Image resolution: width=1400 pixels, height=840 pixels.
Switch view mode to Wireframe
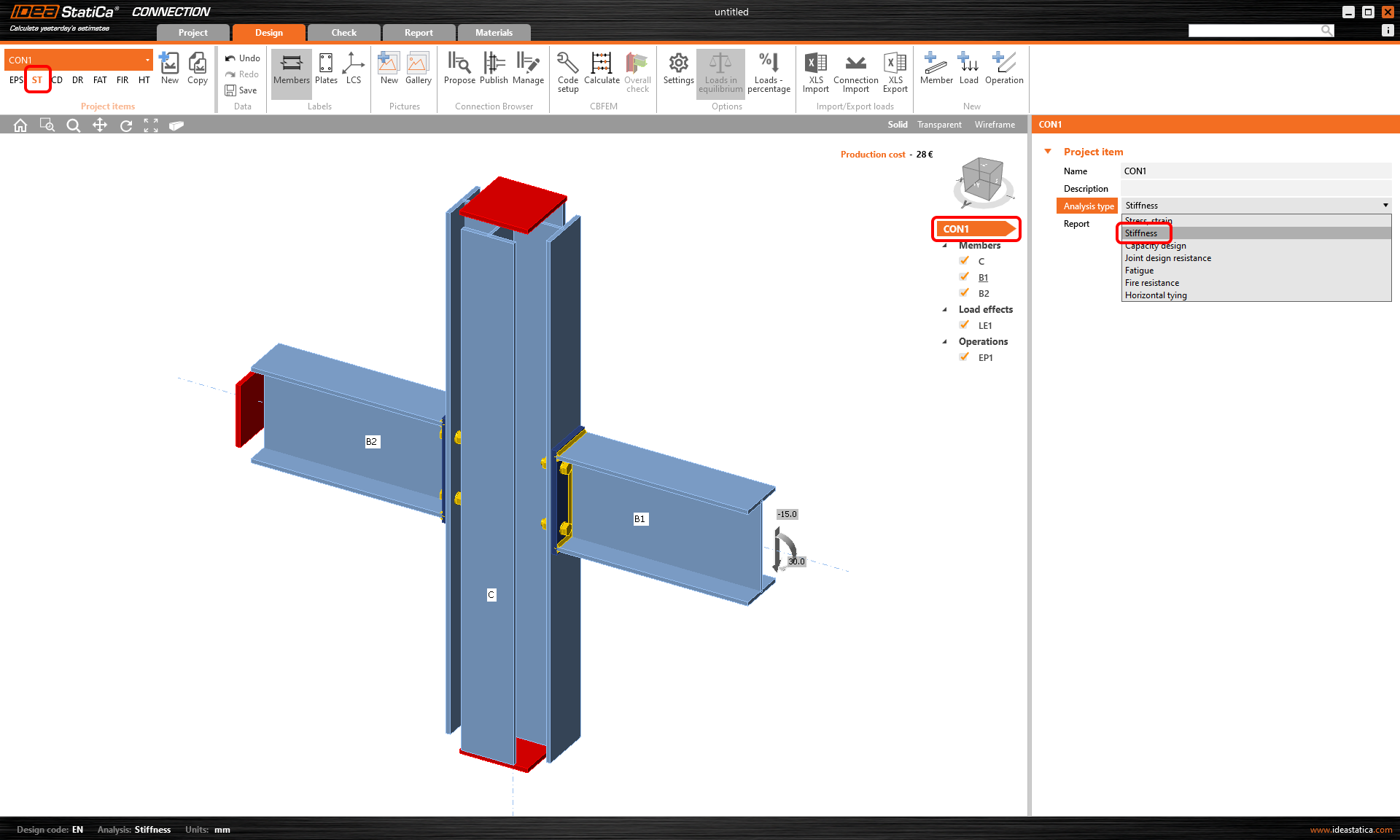pyautogui.click(x=995, y=125)
